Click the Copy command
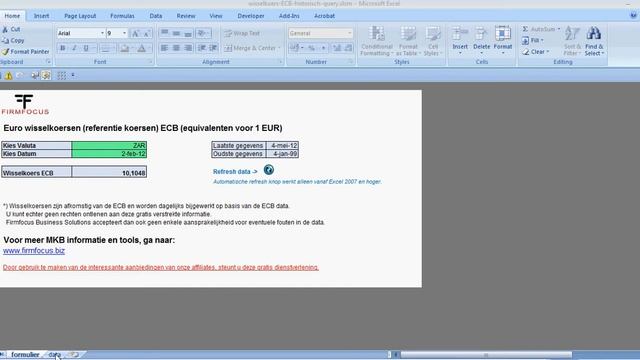Screen dimensions: 640x360 pos(13,40)
